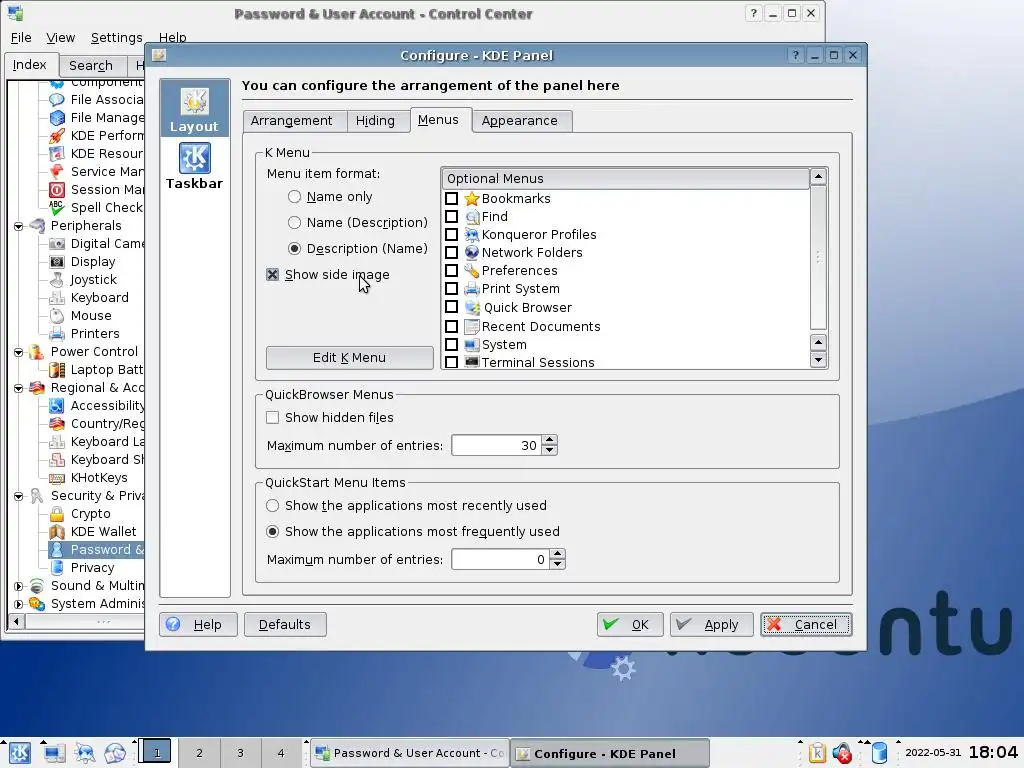Click the Digital Camera icon in tree
This screenshot has height=768, width=1024.
click(x=57, y=244)
